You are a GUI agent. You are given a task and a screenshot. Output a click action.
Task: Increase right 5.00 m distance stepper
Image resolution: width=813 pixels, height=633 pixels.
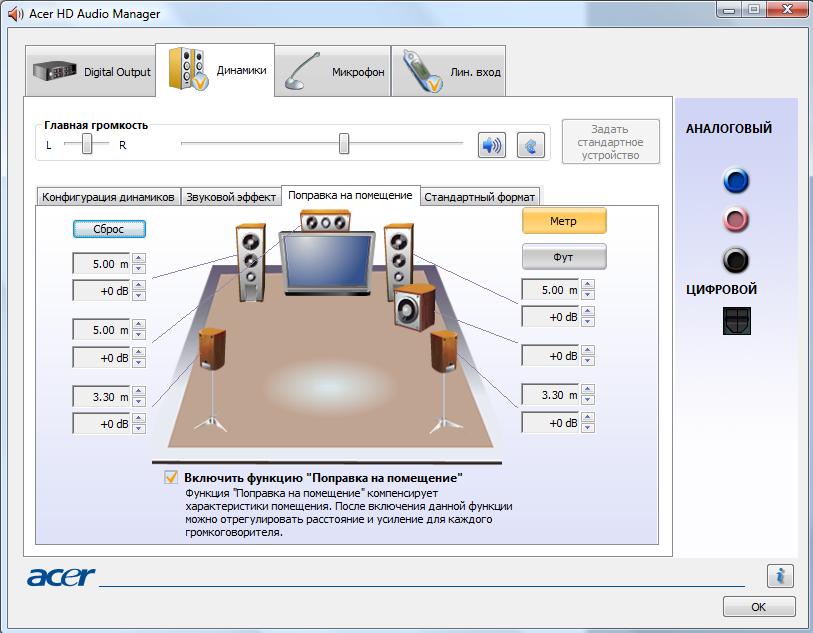[x=587, y=285]
